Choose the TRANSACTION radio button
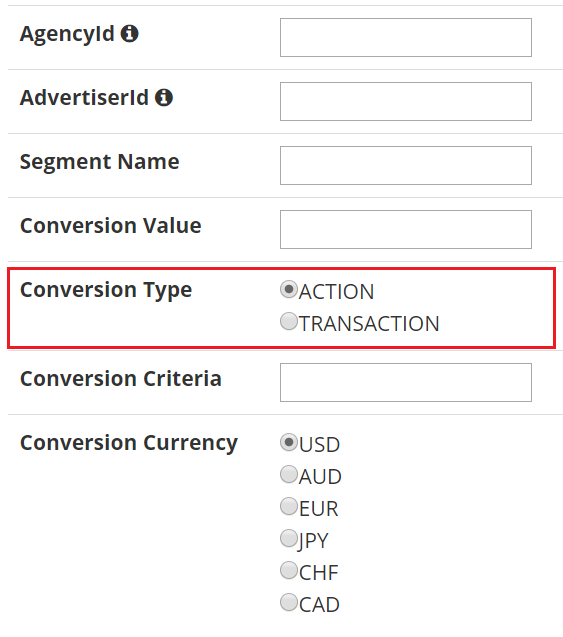 289,321
